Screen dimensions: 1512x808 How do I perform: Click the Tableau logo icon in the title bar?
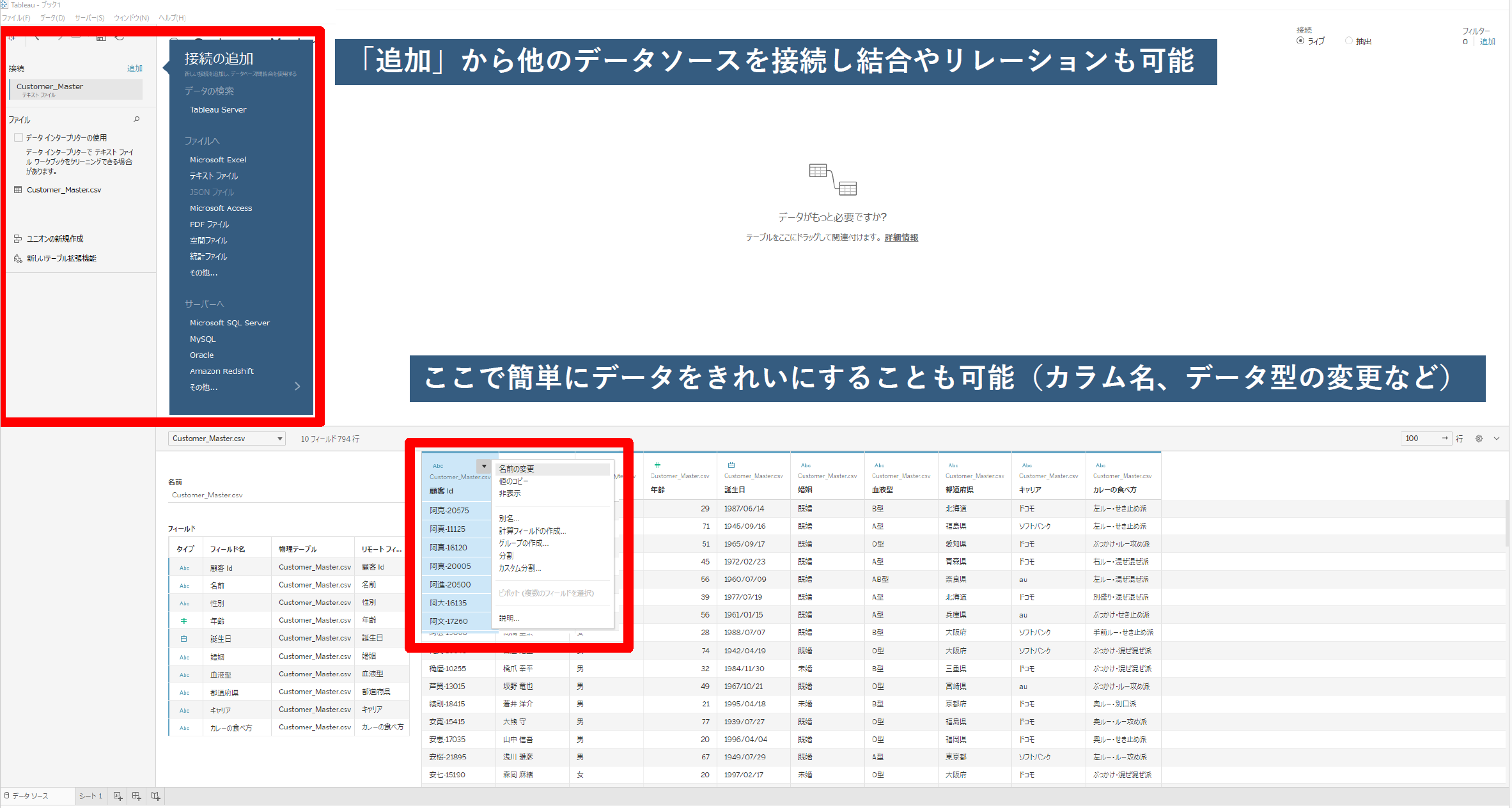pos(4,4)
